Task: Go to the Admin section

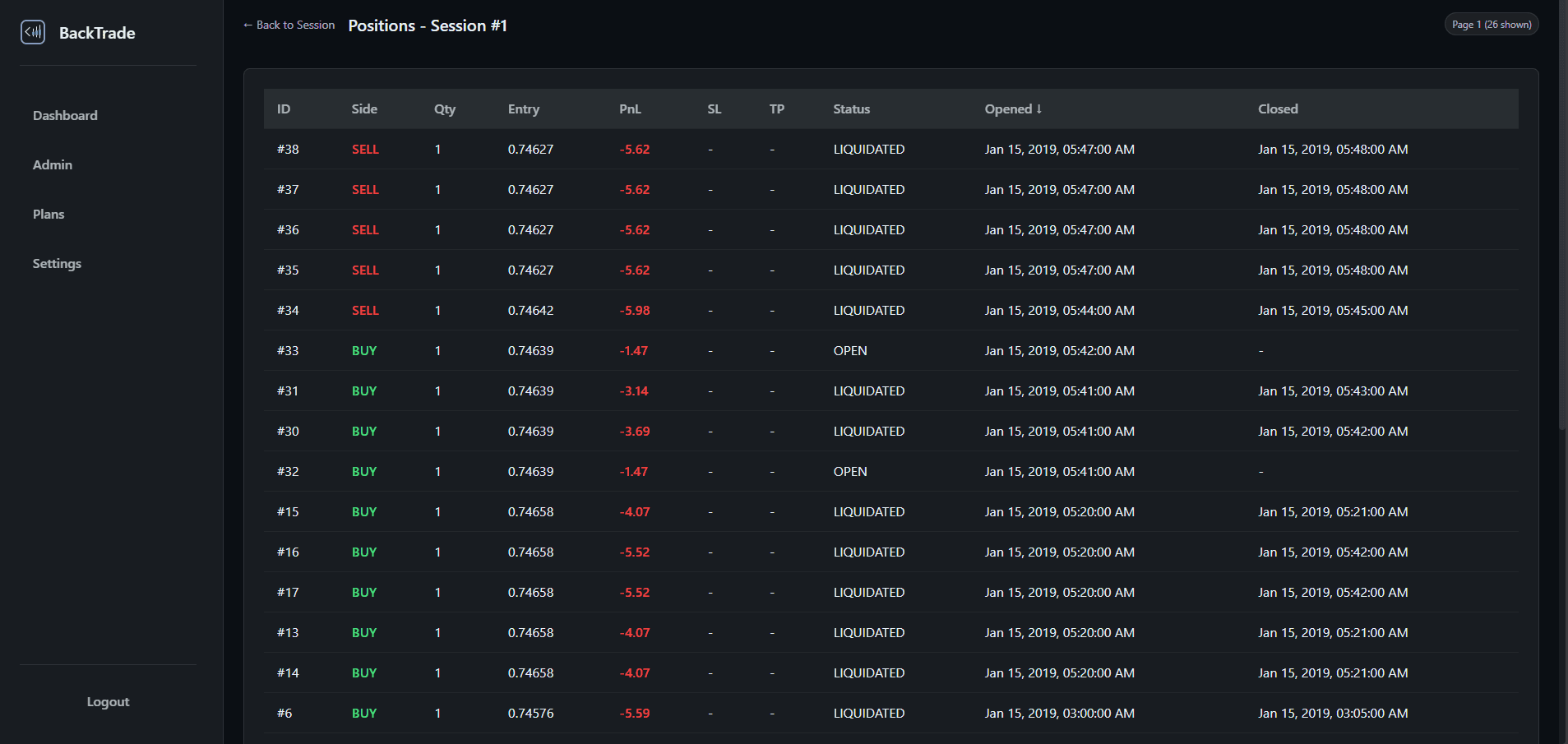Action: 53,165
